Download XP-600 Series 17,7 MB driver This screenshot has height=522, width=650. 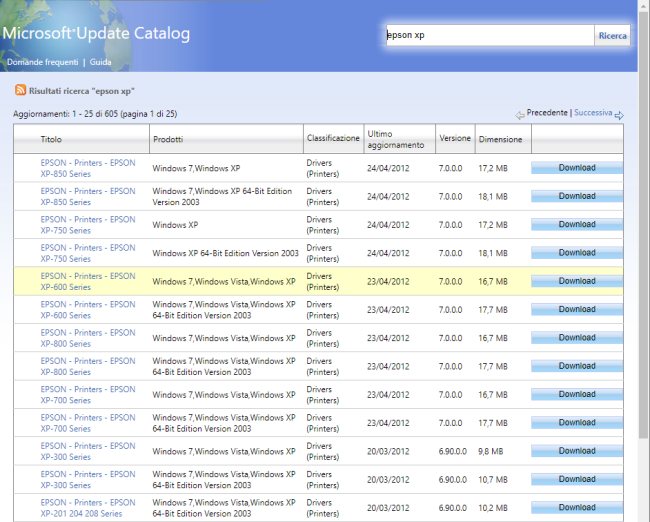coord(577,309)
